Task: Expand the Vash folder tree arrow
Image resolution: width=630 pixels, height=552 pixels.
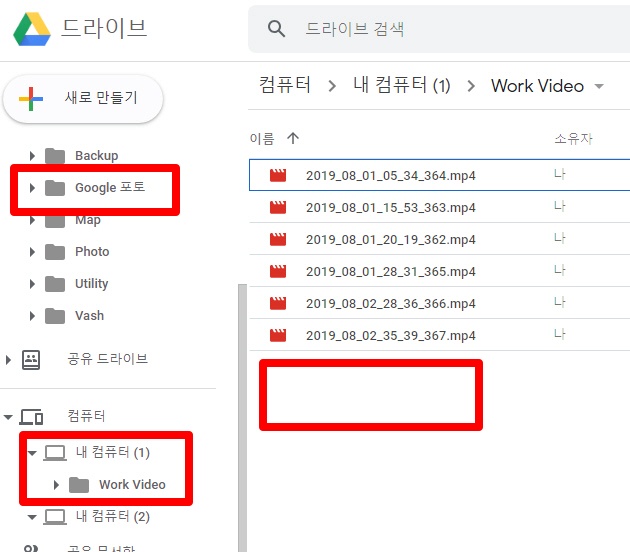Action: (x=33, y=316)
